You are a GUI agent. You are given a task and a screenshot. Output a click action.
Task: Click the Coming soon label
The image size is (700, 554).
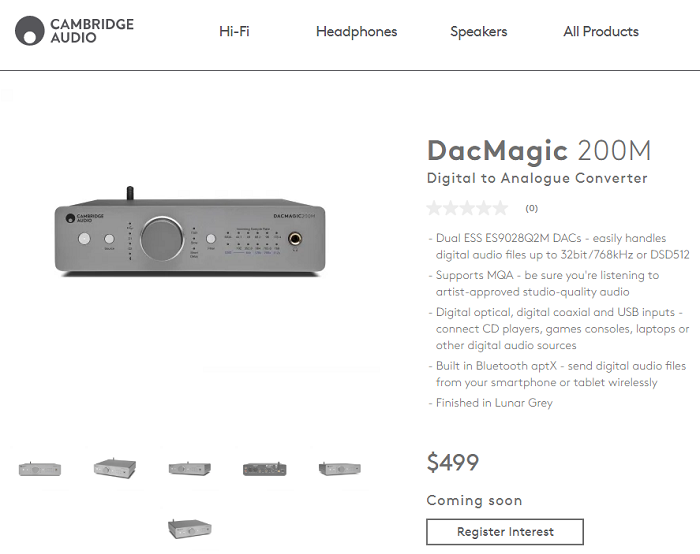pos(474,500)
